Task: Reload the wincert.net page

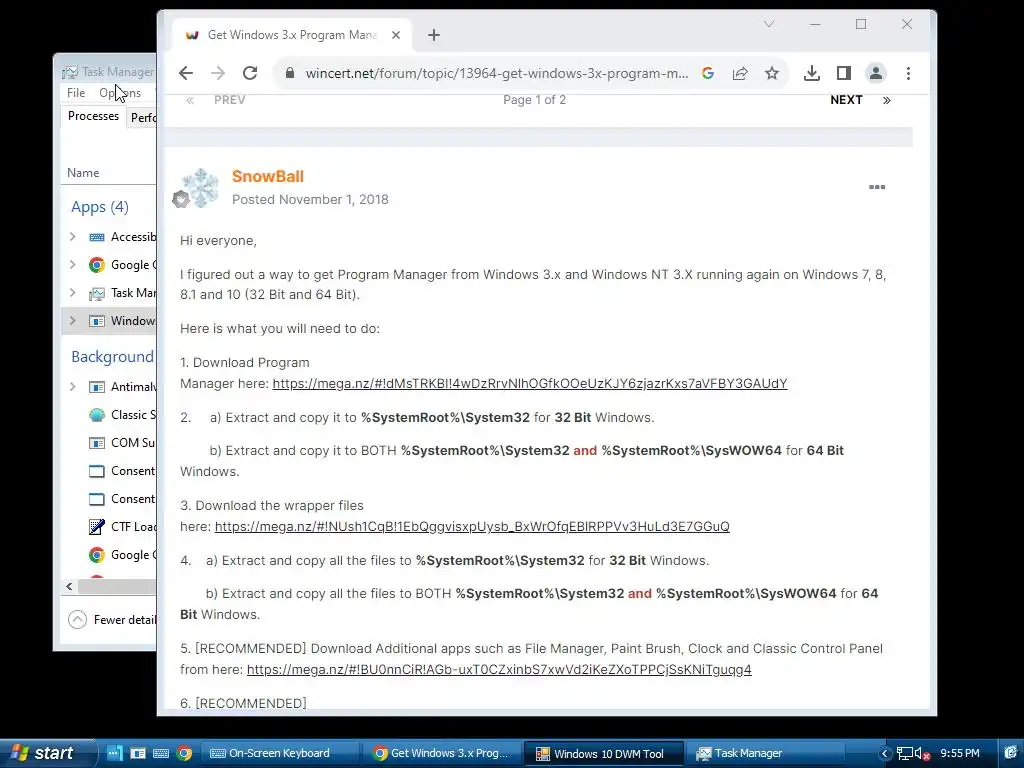Action: pyautogui.click(x=250, y=73)
